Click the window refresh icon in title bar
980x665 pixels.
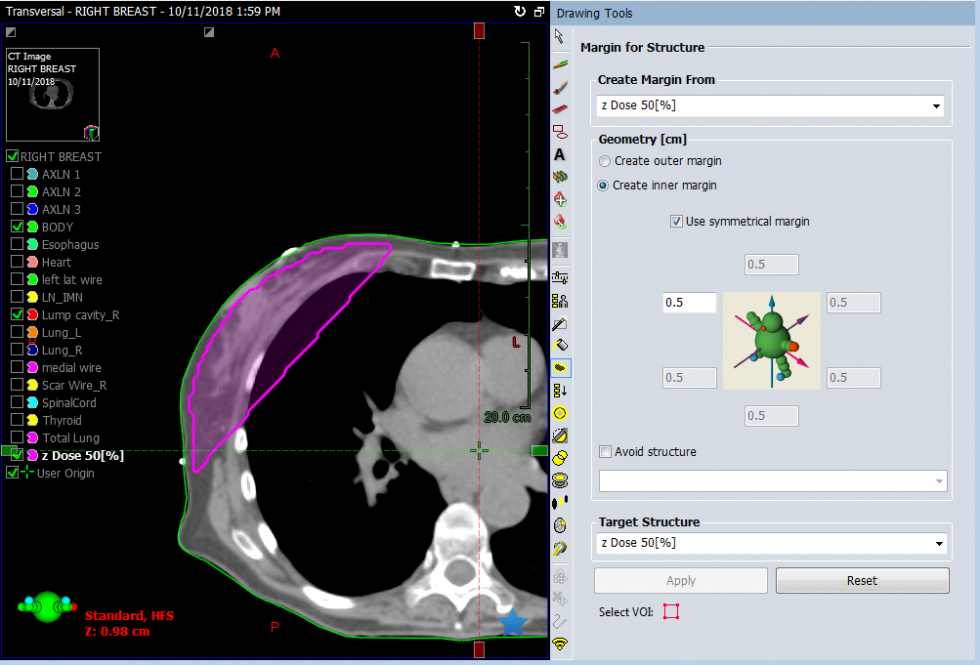pyautogui.click(x=518, y=12)
